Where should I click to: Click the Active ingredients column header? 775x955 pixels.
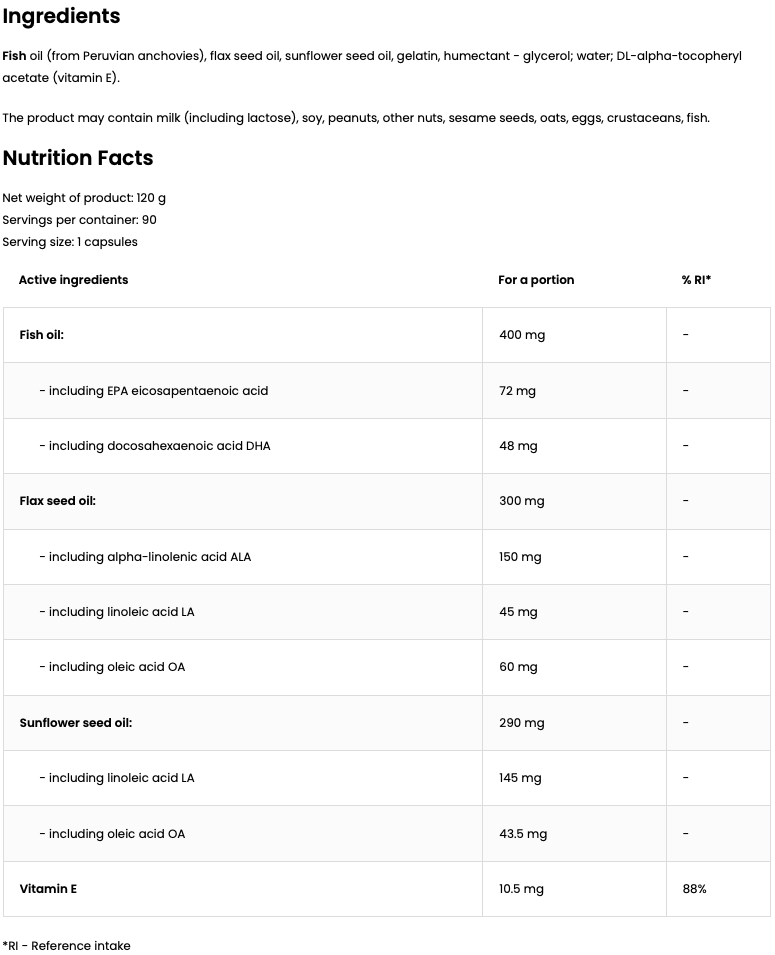tap(73, 280)
